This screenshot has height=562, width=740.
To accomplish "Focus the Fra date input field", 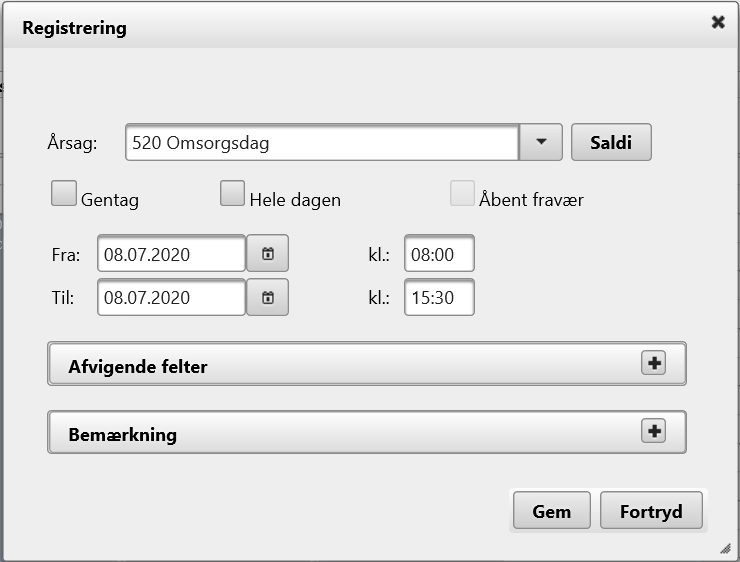I will pos(171,254).
